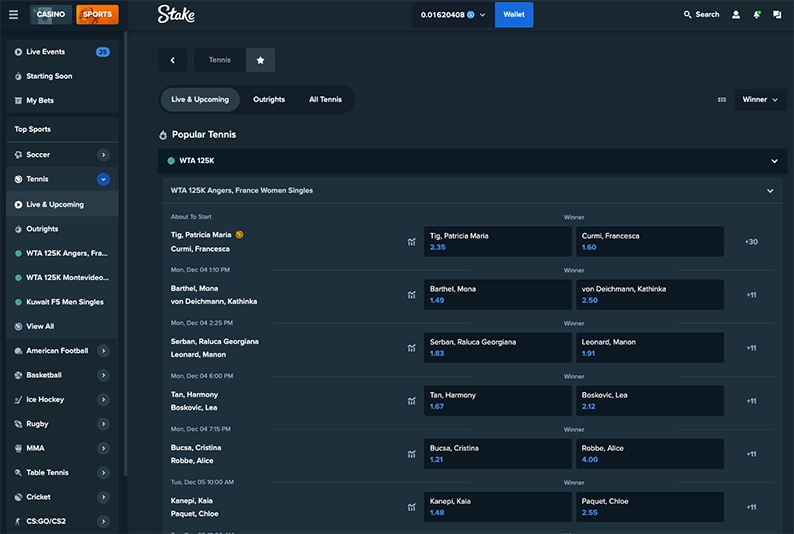
Task: Open the Serban, Raluca Georgiana match title
Action: (215, 342)
